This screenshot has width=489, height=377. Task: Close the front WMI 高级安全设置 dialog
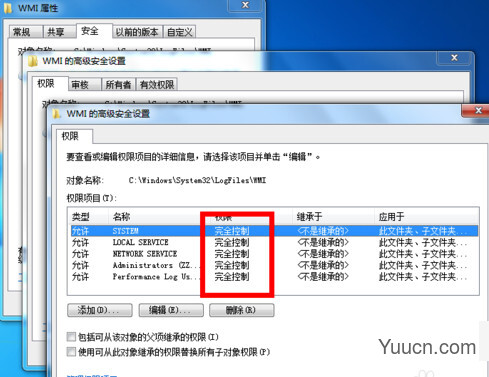[477, 110]
